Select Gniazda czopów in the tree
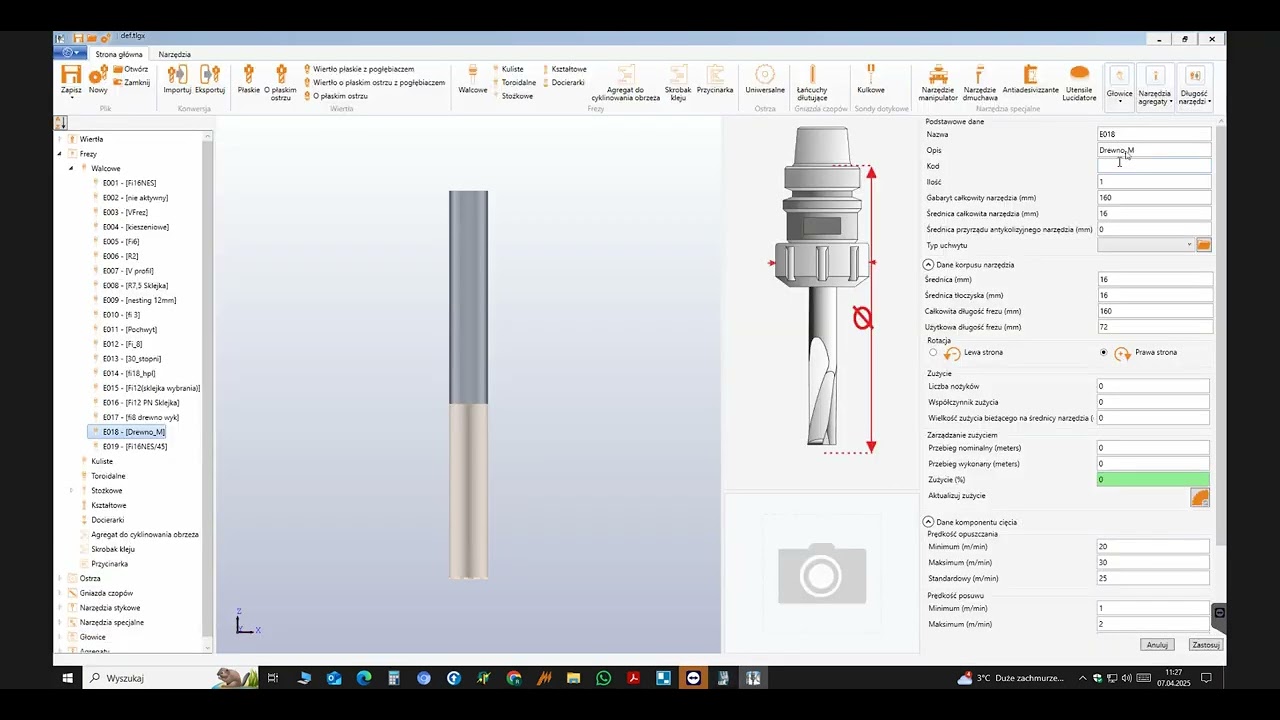Viewport: 1280px width, 720px height. (106, 593)
